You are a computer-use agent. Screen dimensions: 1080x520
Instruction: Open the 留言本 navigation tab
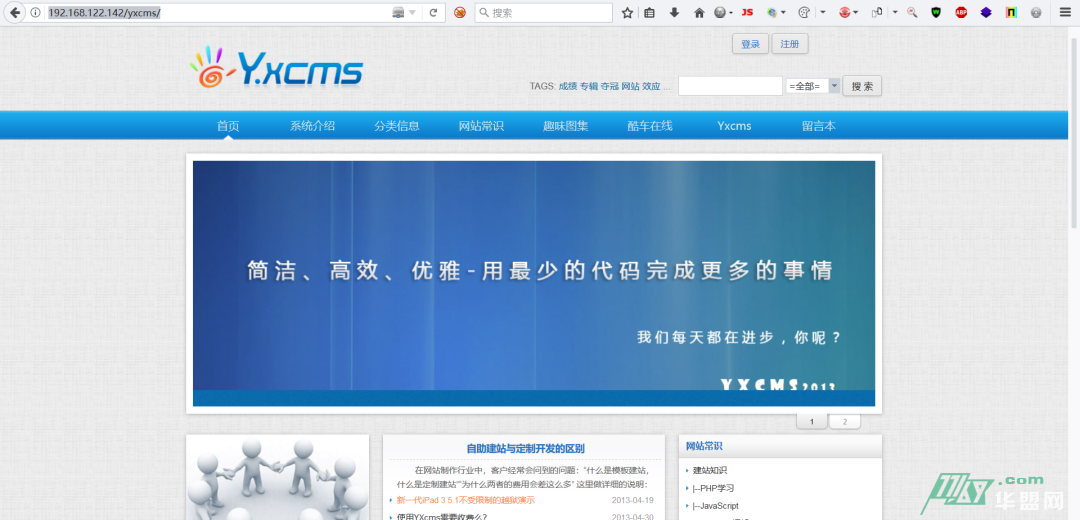819,126
